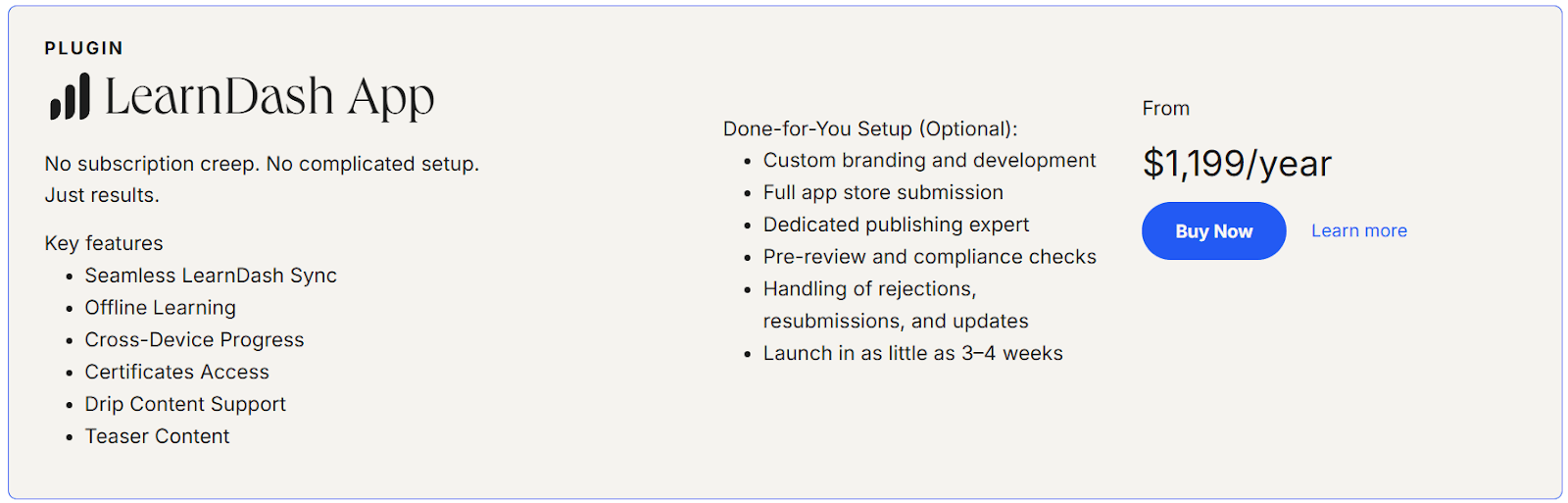Click the LearnDash App title text
Screen dimensions: 1568x503
[269, 97]
